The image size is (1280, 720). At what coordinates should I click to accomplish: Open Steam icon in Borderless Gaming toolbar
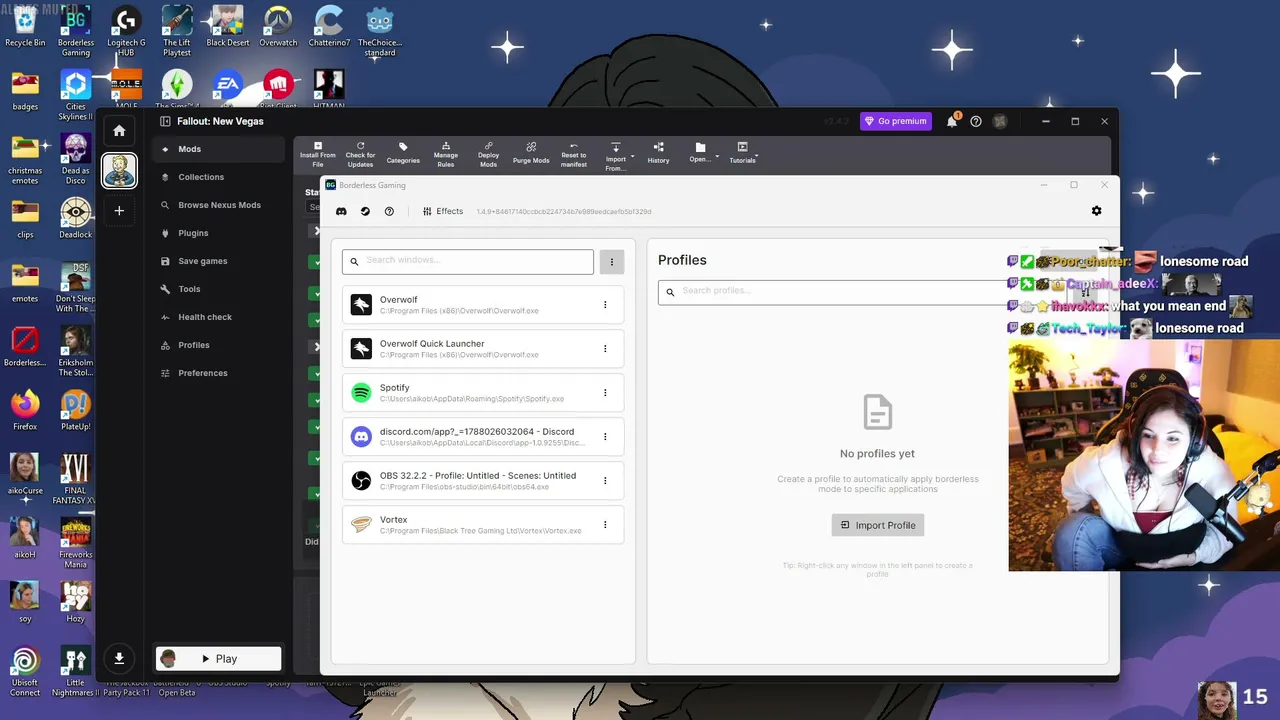click(x=365, y=211)
